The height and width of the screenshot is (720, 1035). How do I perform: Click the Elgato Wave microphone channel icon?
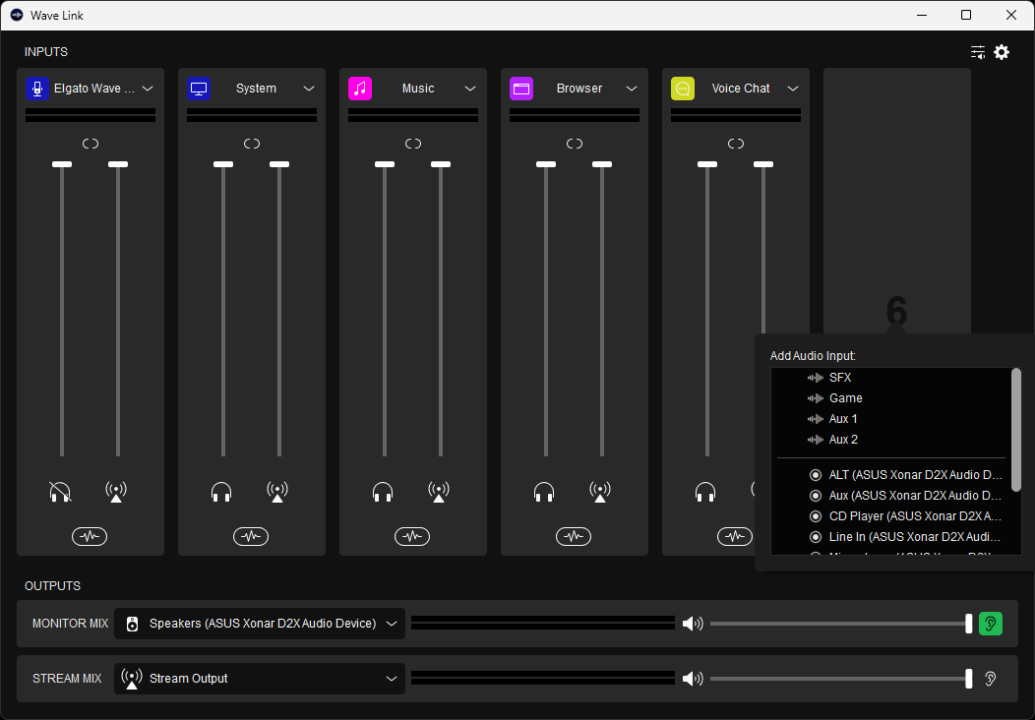[37, 88]
